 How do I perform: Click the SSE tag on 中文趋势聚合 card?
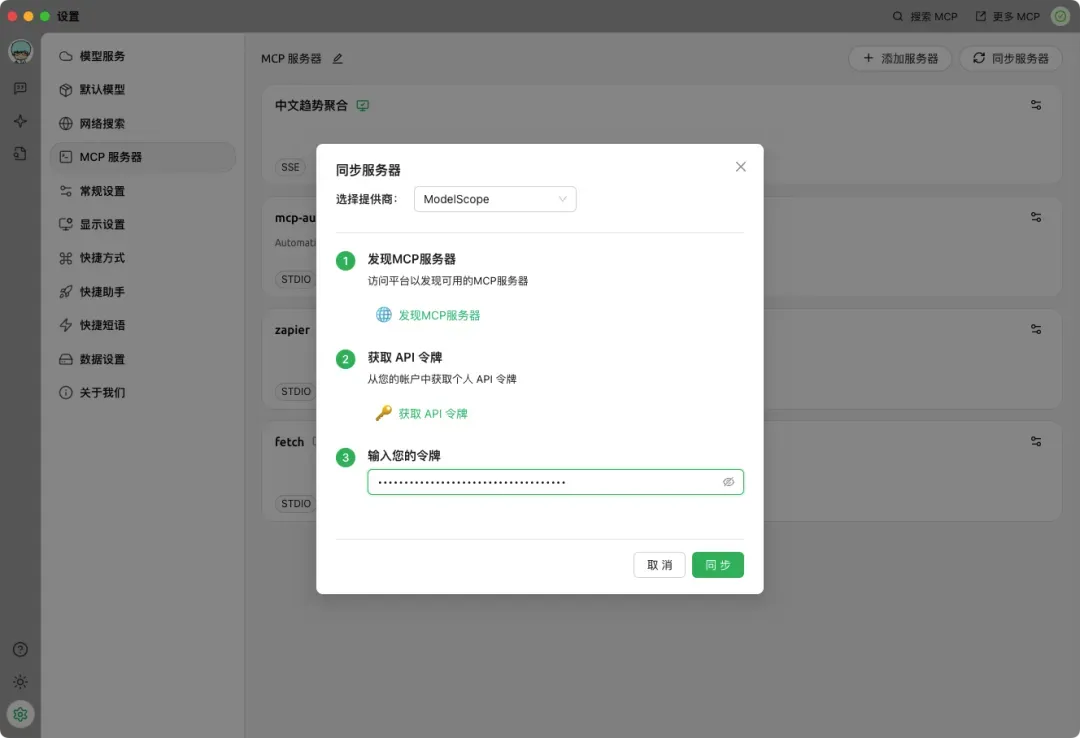coord(290,167)
